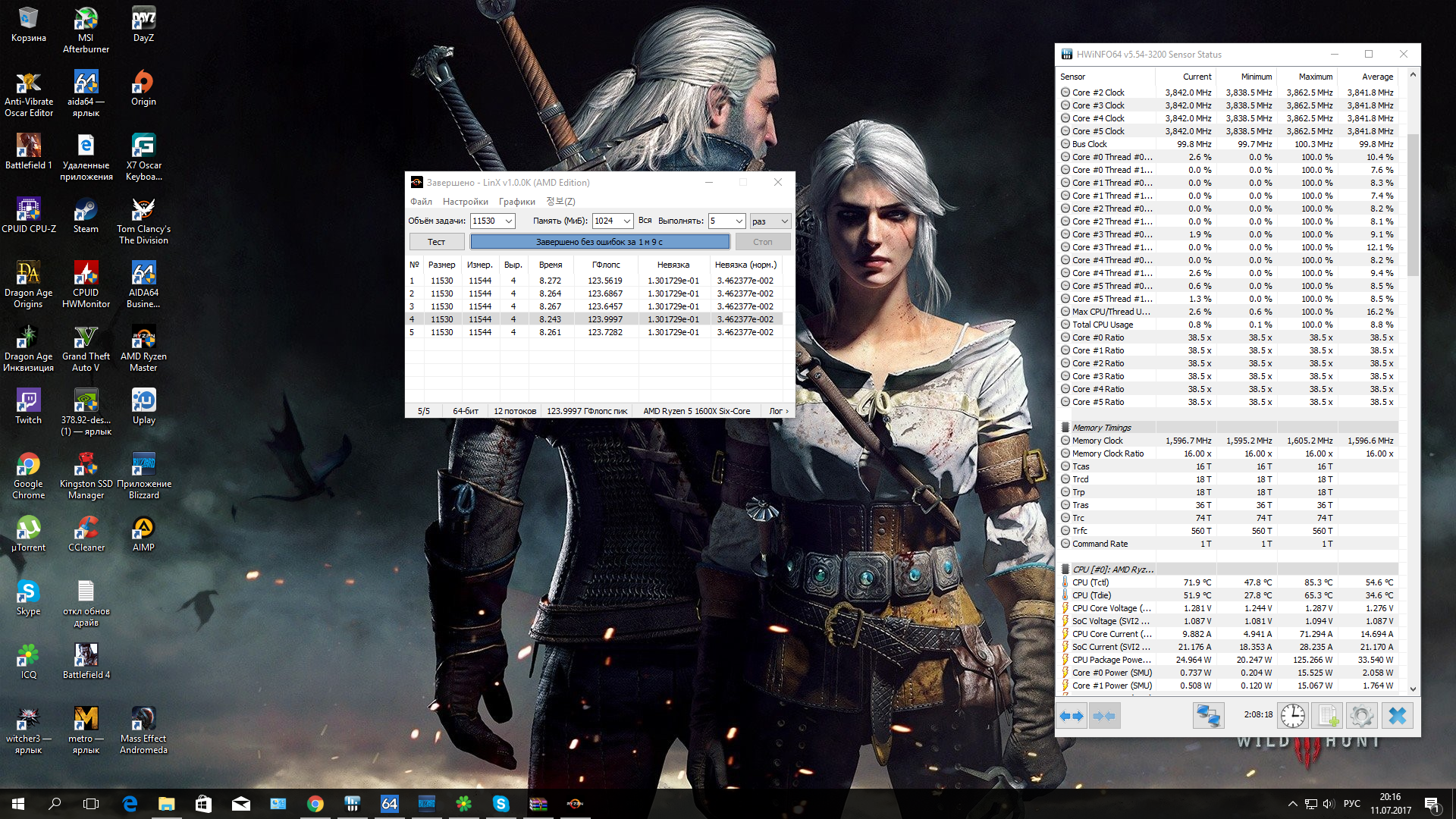This screenshot has height=819, width=1456.
Task: Expand the memory 1024 MiB dropdown
Action: [626, 221]
